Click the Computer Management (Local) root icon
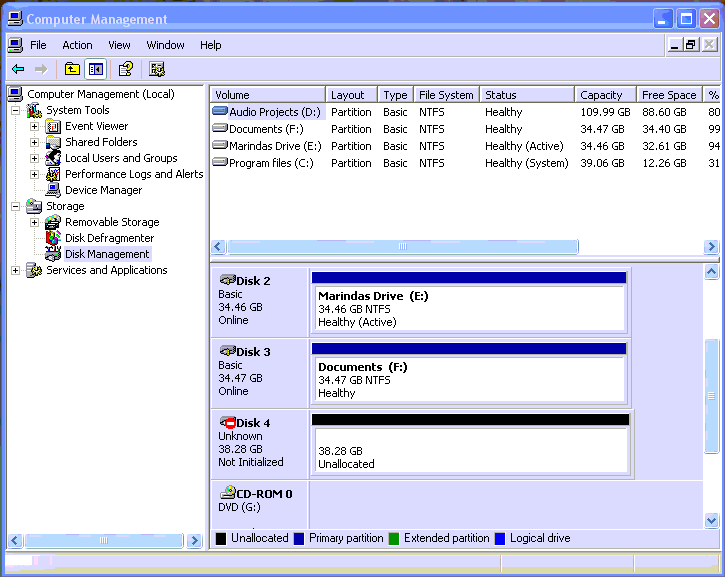This screenshot has height=577, width=725. [x=15, y=94]
